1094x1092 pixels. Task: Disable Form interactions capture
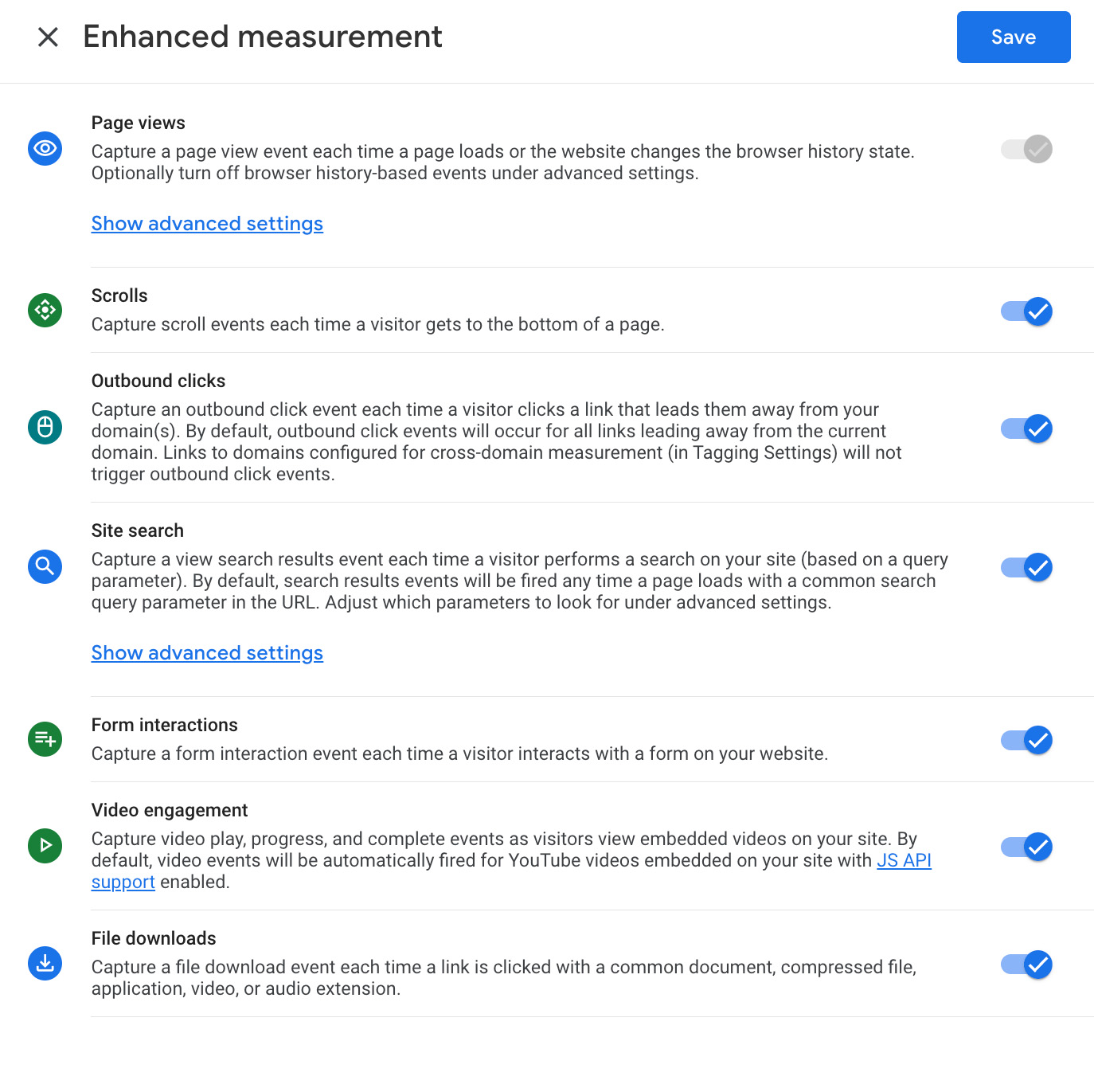point(1026,740)
